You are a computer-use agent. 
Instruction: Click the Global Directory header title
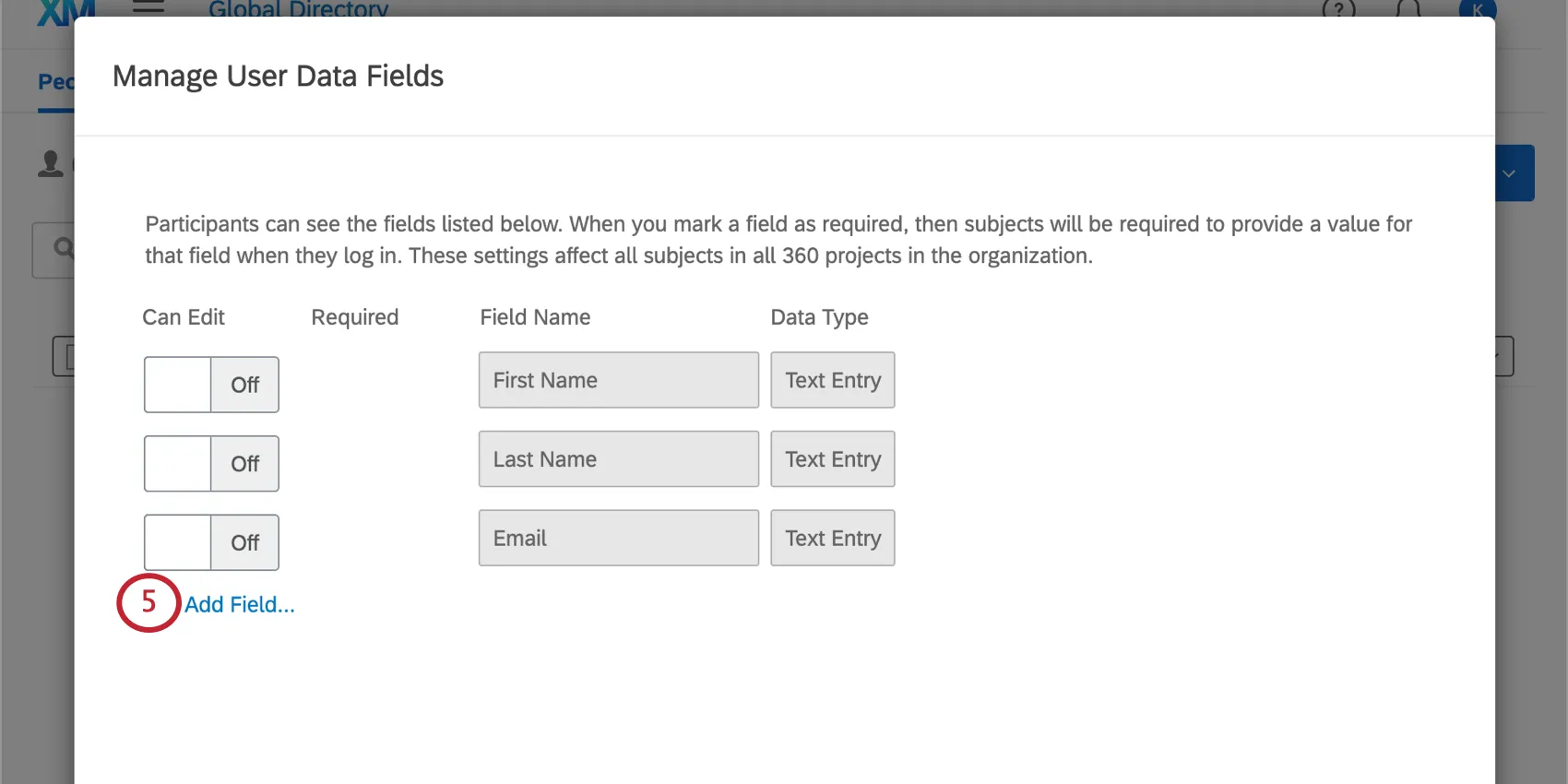tap(298, 10)
